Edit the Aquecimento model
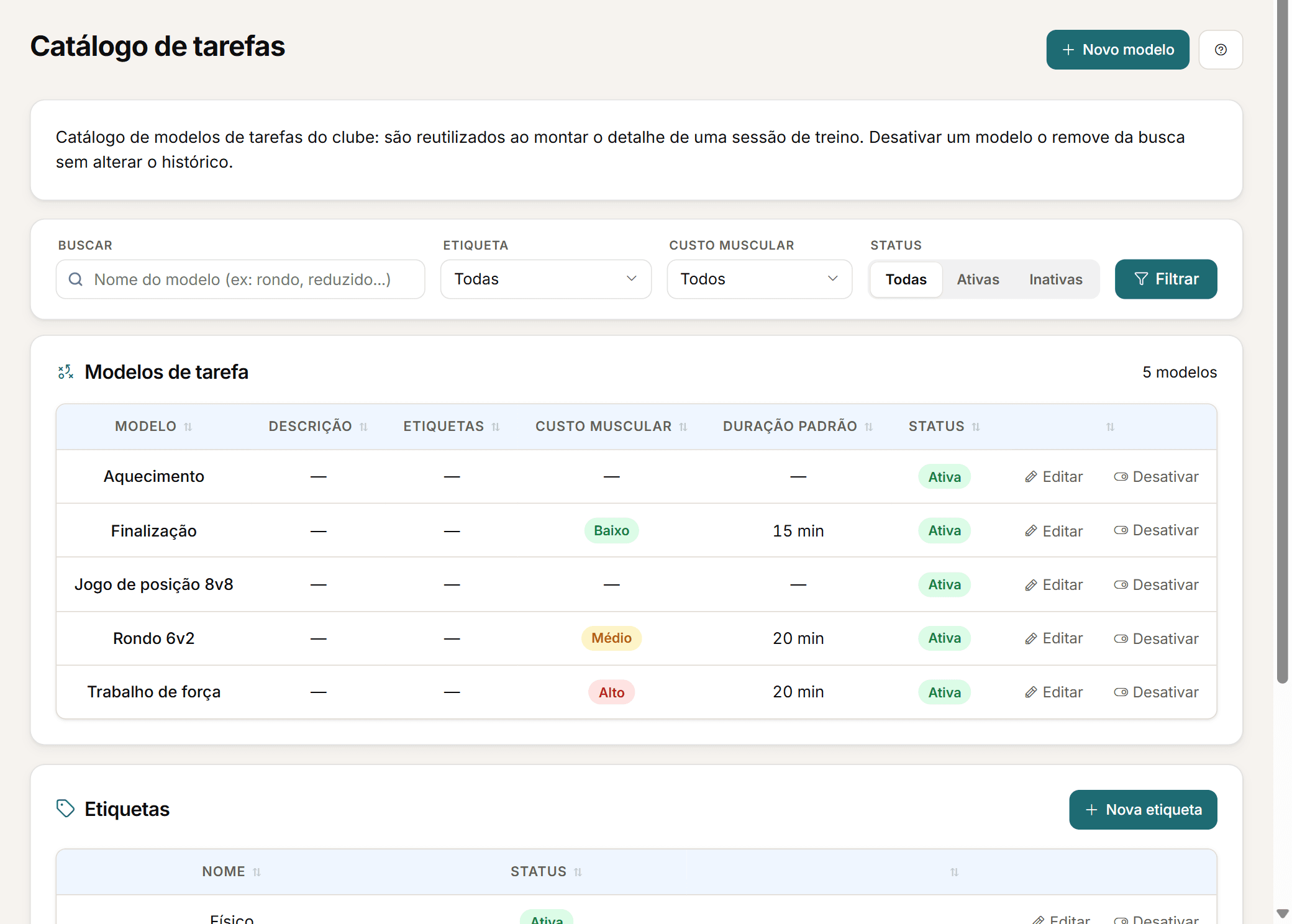This screenshot has width=1292, height=924. pos(1053,477)
